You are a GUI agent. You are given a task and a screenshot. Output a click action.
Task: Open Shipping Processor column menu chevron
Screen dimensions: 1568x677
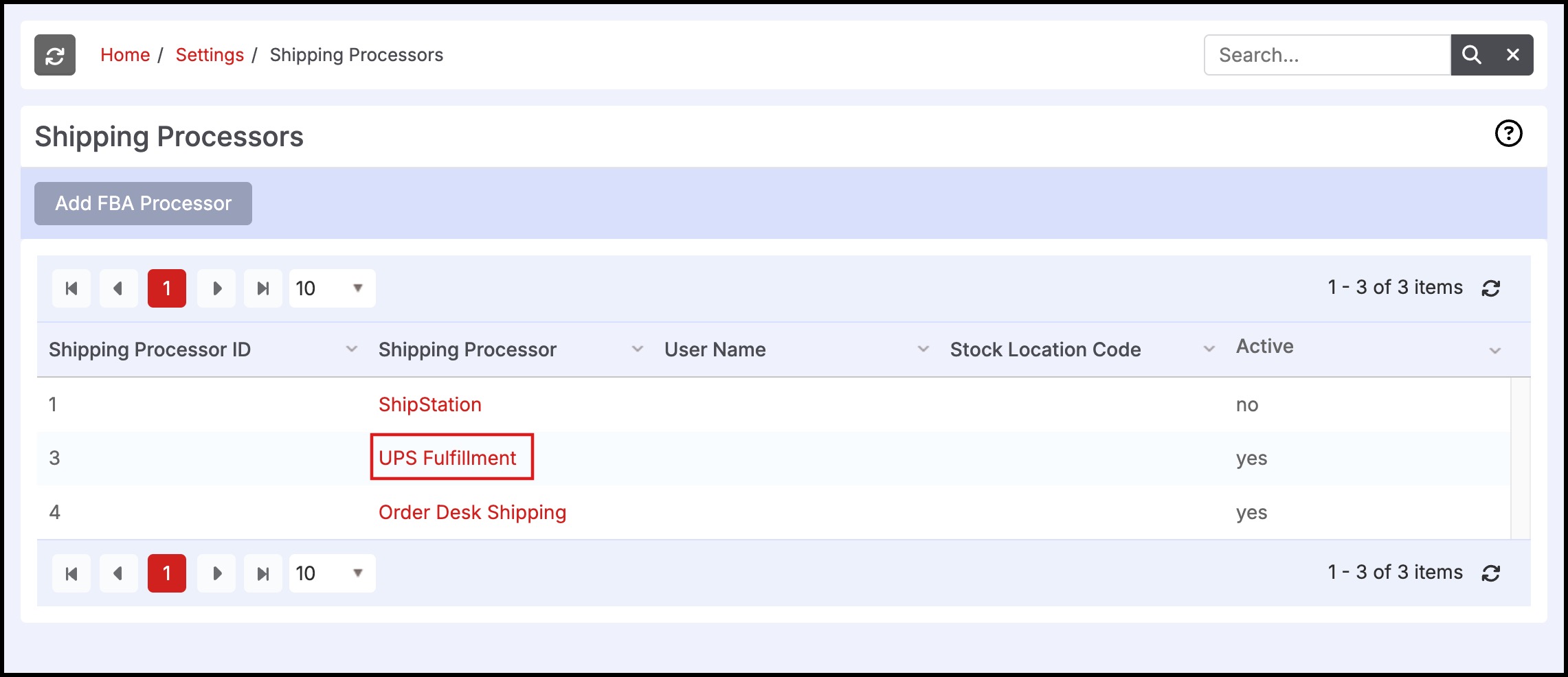(x=638, y=349)
